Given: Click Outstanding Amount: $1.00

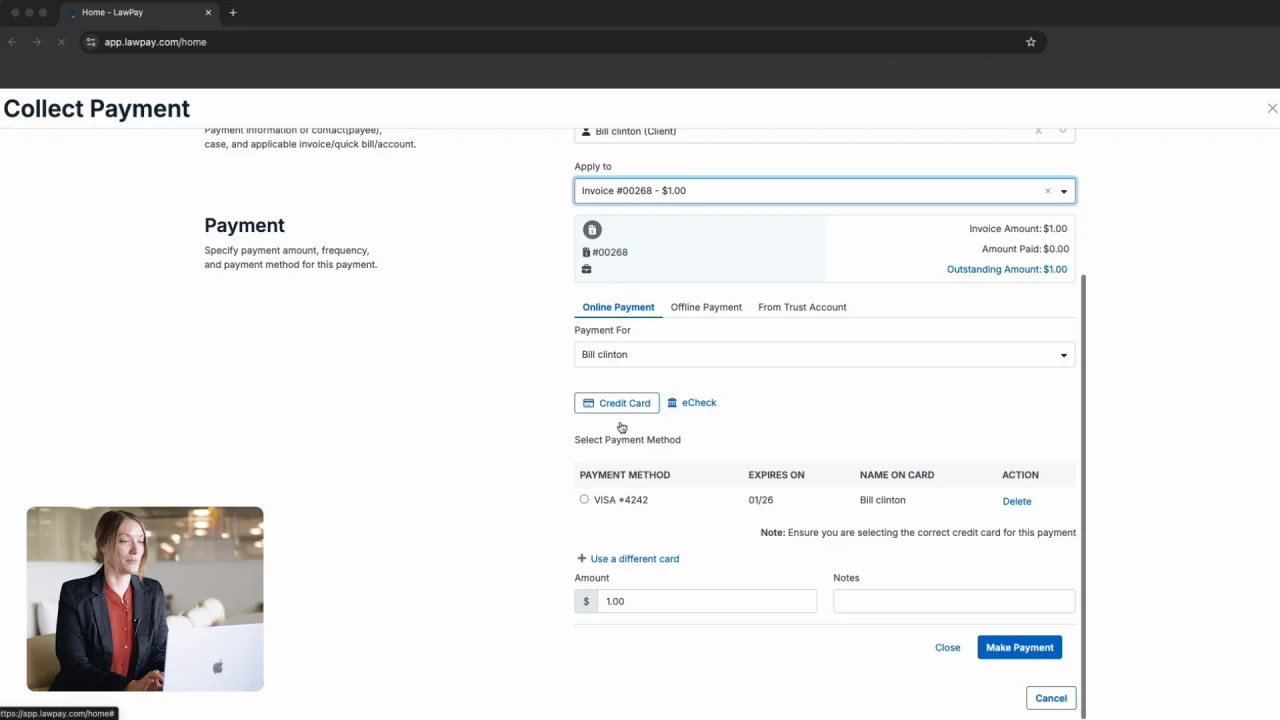Looking at the screenshot, I should coord(1007,269).
